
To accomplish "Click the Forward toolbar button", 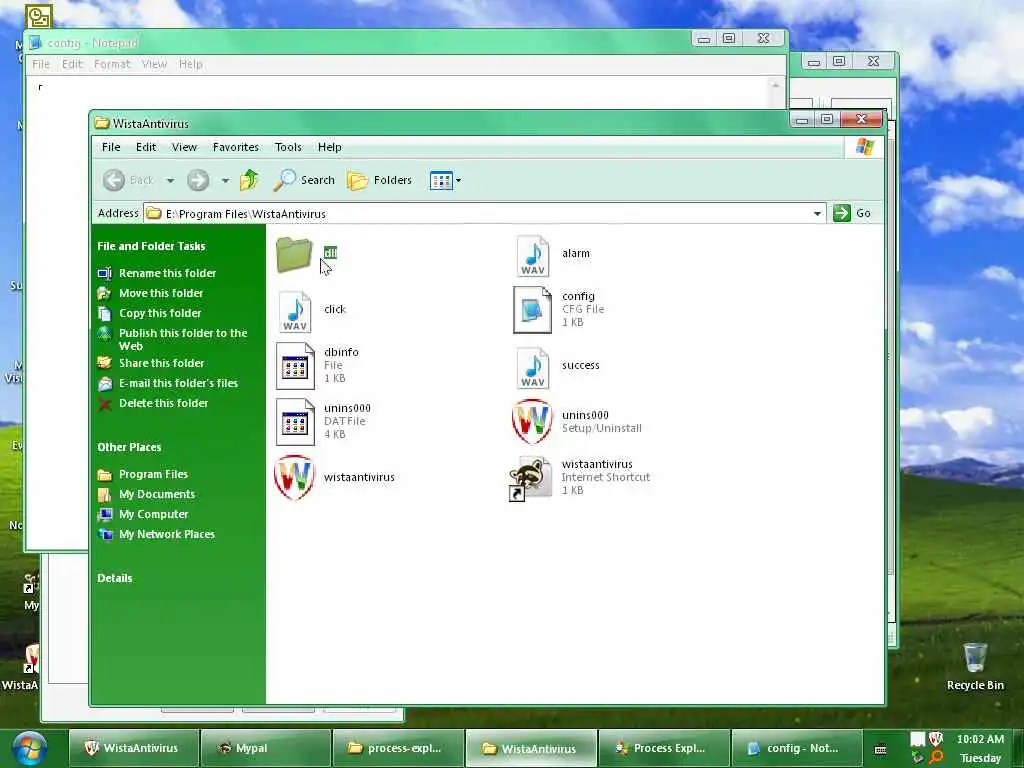I will 198,180.
